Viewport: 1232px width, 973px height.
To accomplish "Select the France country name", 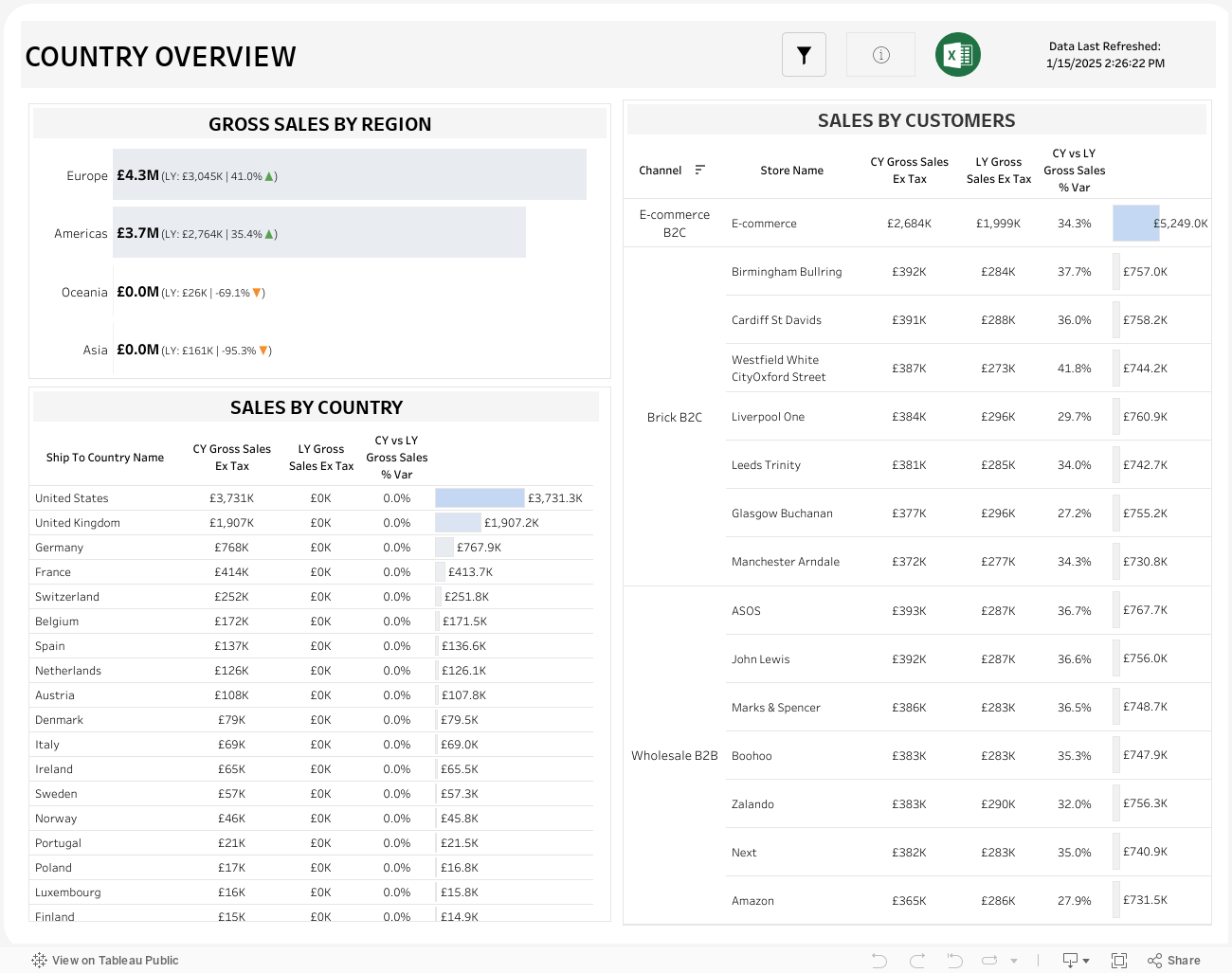I will coord(53,572).
